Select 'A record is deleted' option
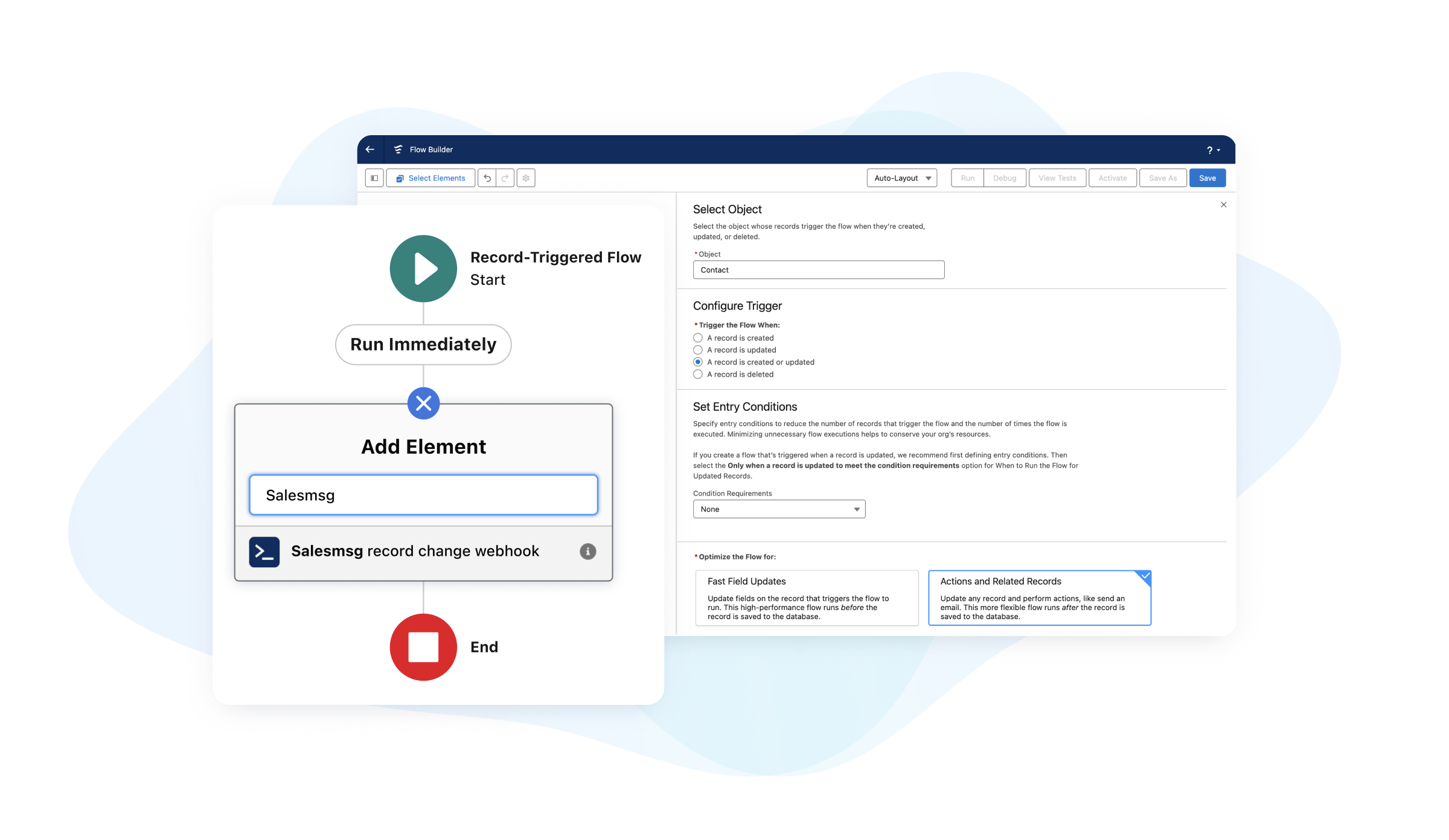The height and width of the screenshot is (840, 1449). (698, 374)
